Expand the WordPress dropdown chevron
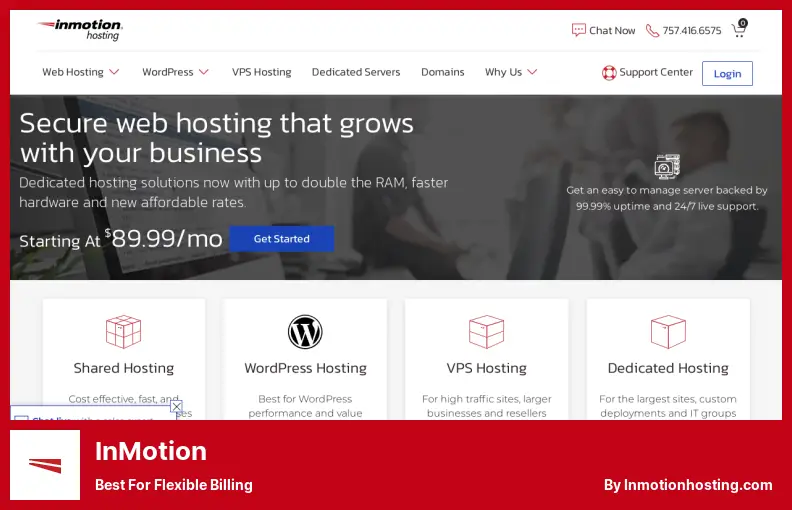Viewport: 792px width, 510px height. point(204,72)
